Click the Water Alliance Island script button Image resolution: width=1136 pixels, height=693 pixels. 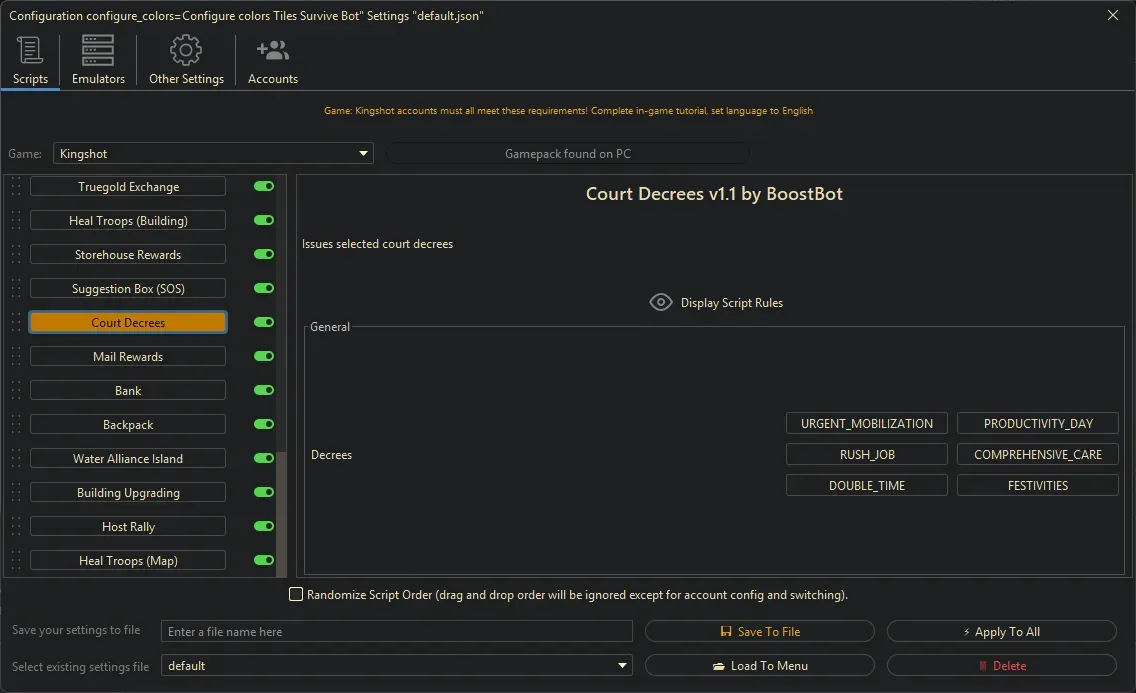(x=127, y=458)
